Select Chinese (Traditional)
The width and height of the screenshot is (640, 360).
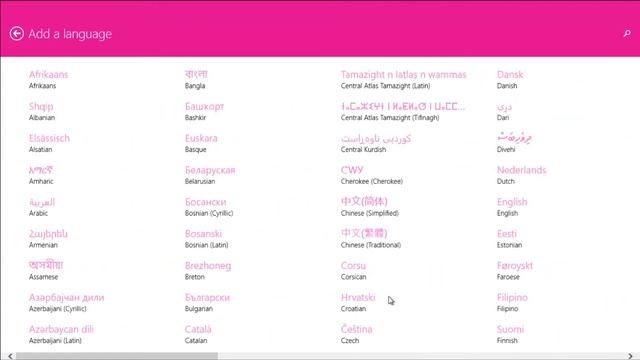371,239
